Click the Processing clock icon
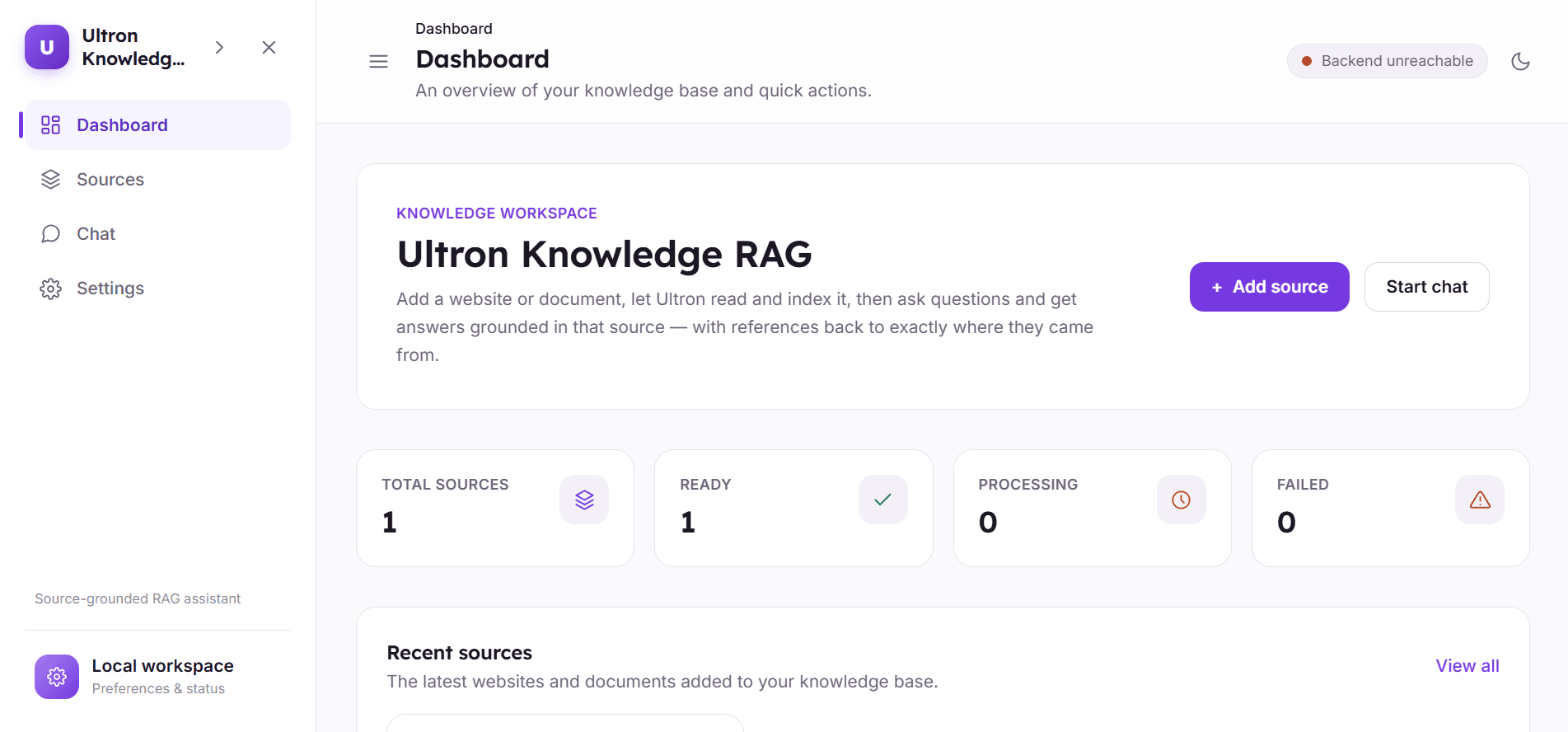 click(1182, 500)
